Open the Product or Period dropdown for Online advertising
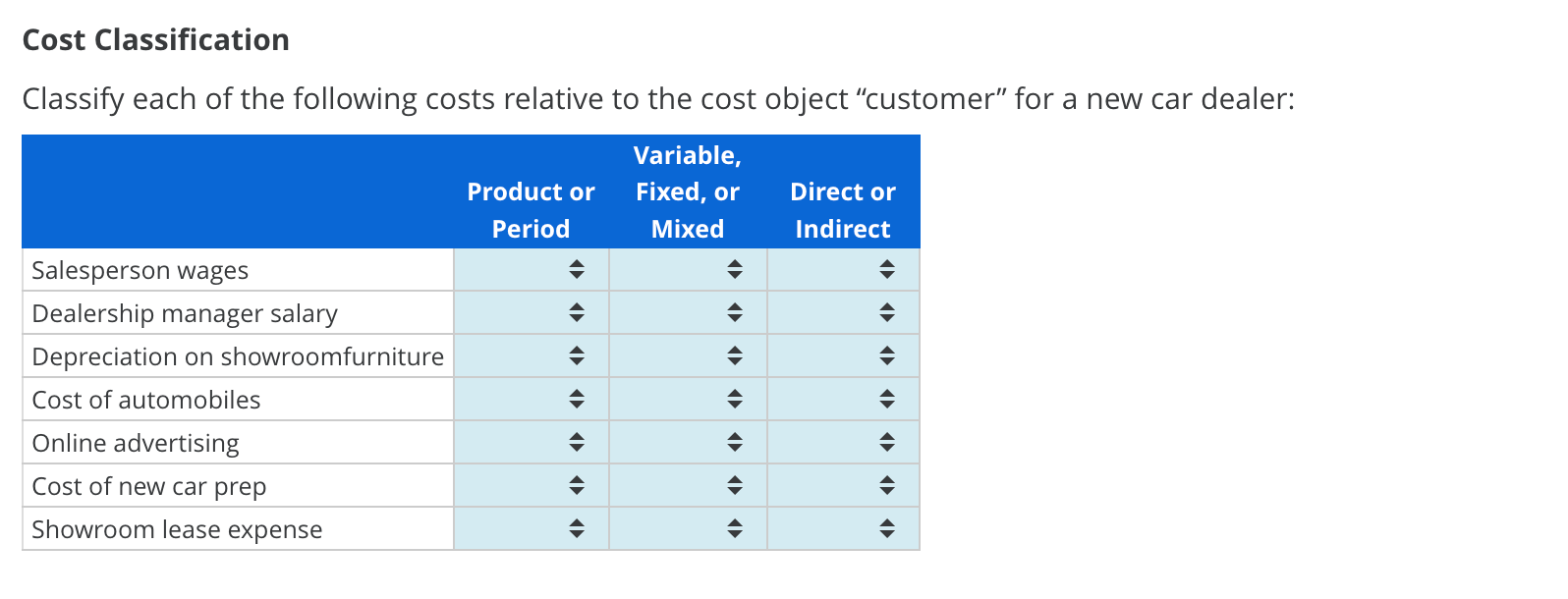The width and height of the screenshot is (1568, 599). 576,442
